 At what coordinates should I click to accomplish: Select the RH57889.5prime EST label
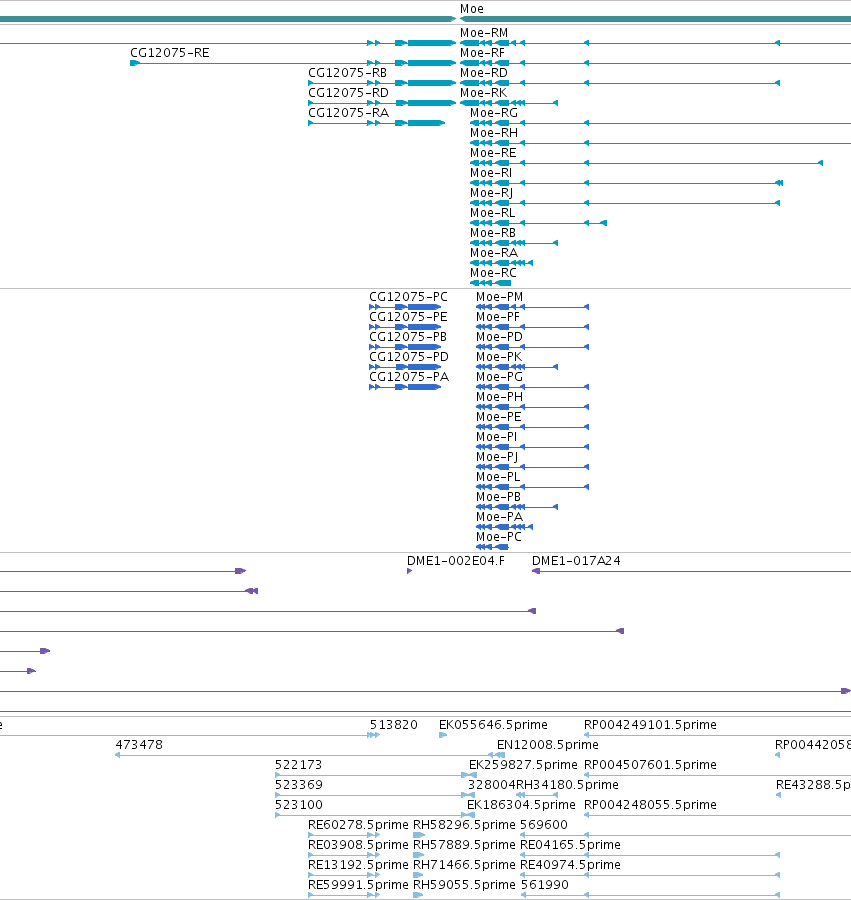pos(464,845)
